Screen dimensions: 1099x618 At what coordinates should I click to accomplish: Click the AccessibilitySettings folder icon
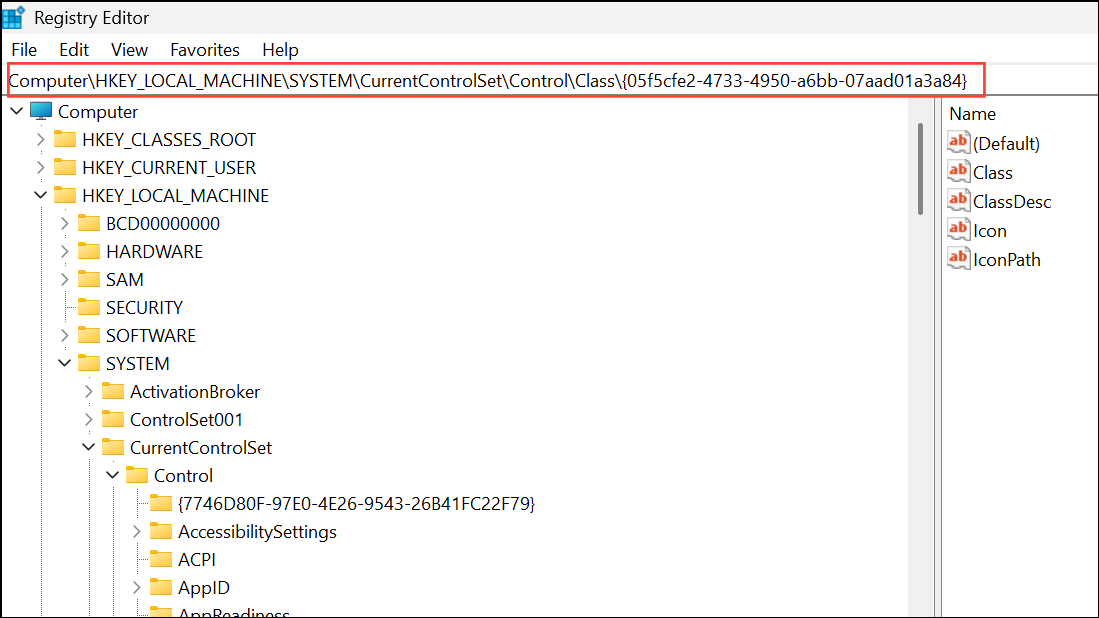coord(161,531)
